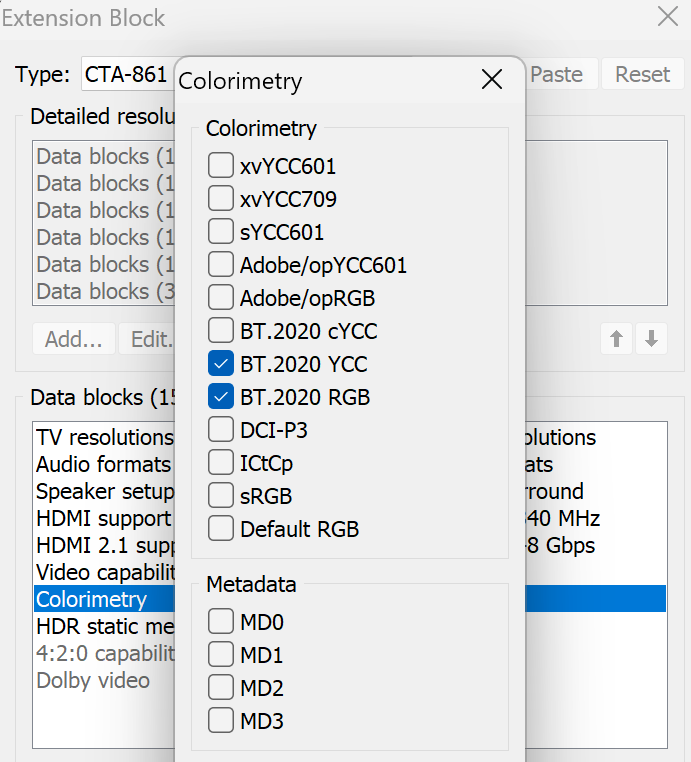Click the Paste button

click(556, 74)
